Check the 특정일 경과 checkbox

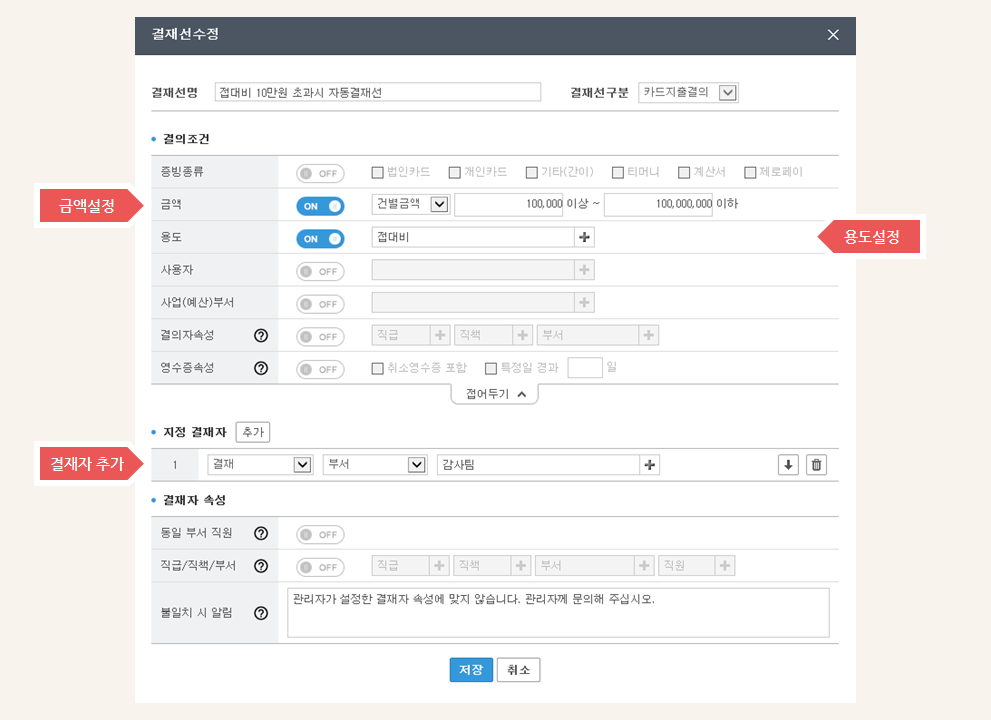[490, 368]
